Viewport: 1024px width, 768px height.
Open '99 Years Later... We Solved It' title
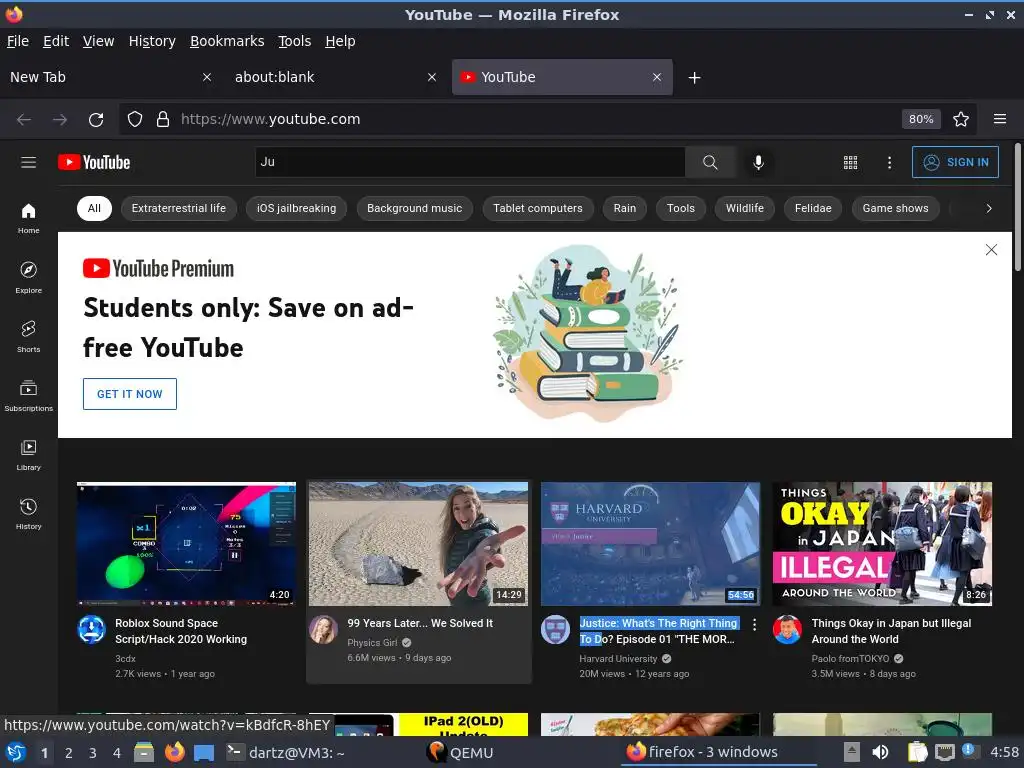pyautogui.click(x=420, y=623)
